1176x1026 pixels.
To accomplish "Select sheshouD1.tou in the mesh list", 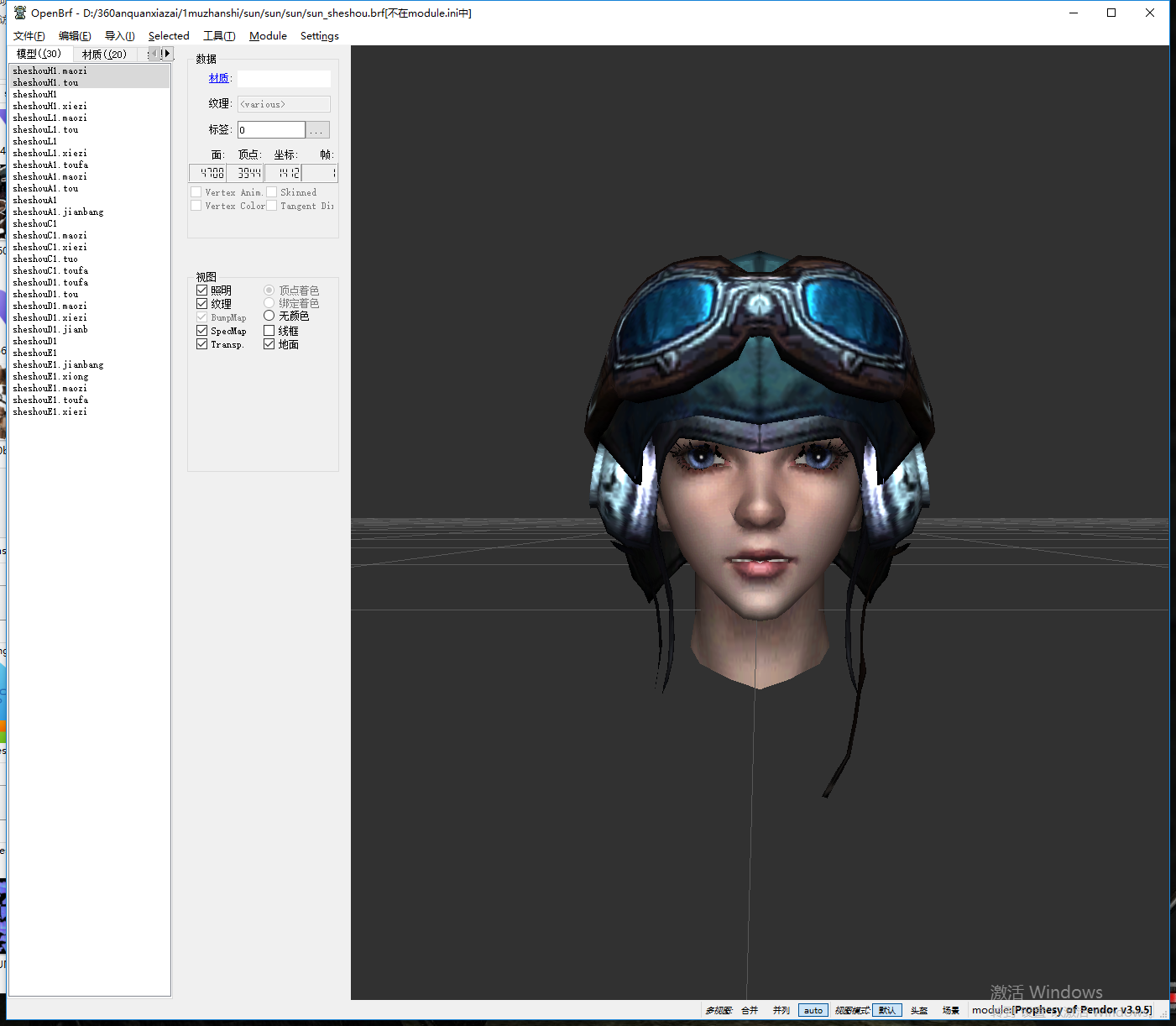I will coord(89,294).
